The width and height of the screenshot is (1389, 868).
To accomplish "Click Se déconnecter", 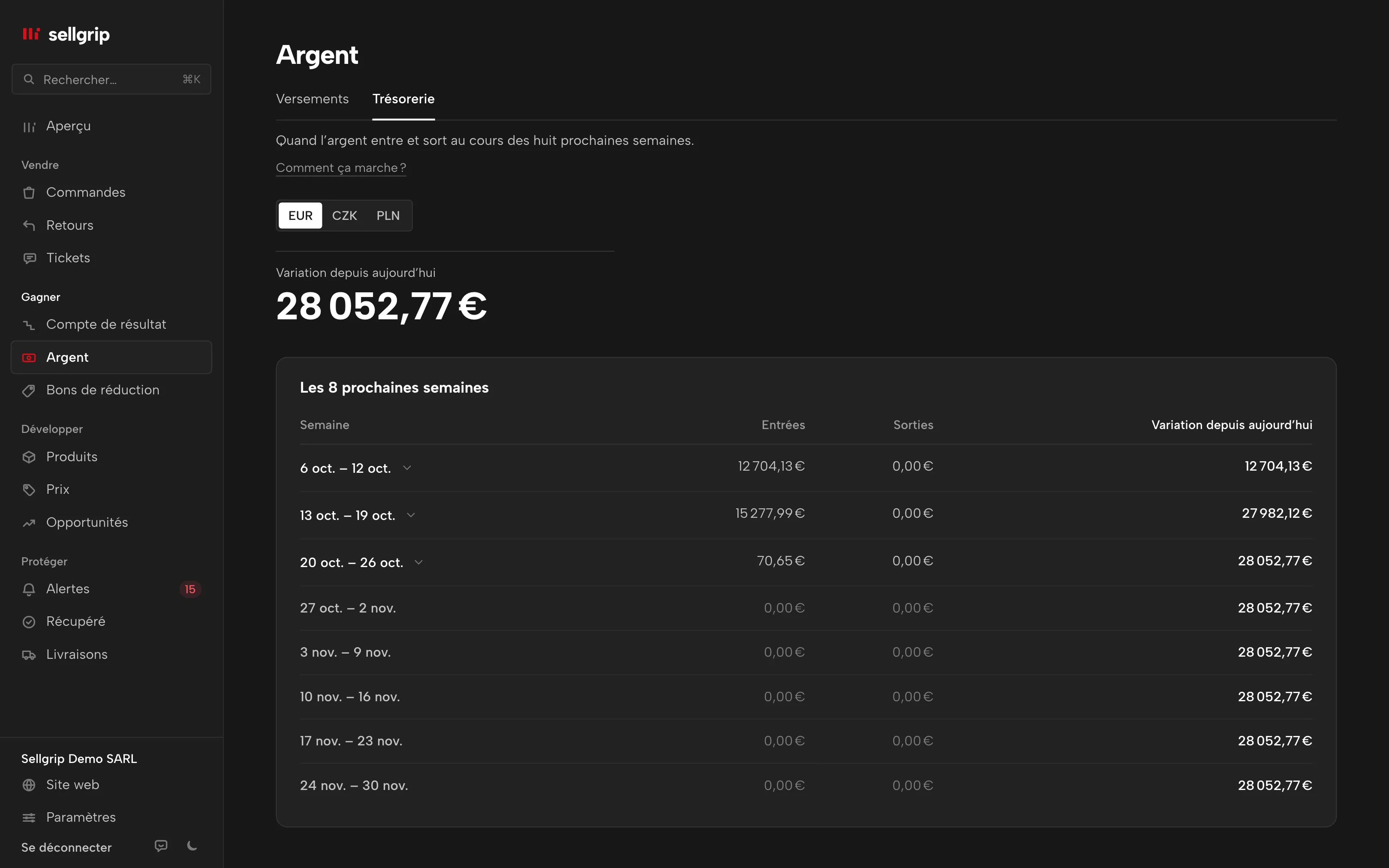I will (x=66, y=847).
